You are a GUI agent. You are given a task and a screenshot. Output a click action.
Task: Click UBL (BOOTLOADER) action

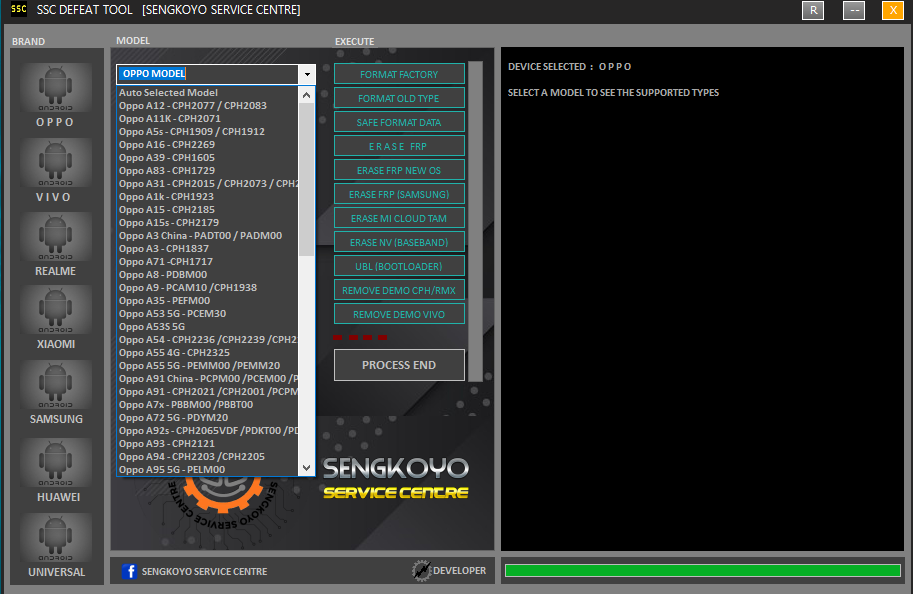point(399,265)
